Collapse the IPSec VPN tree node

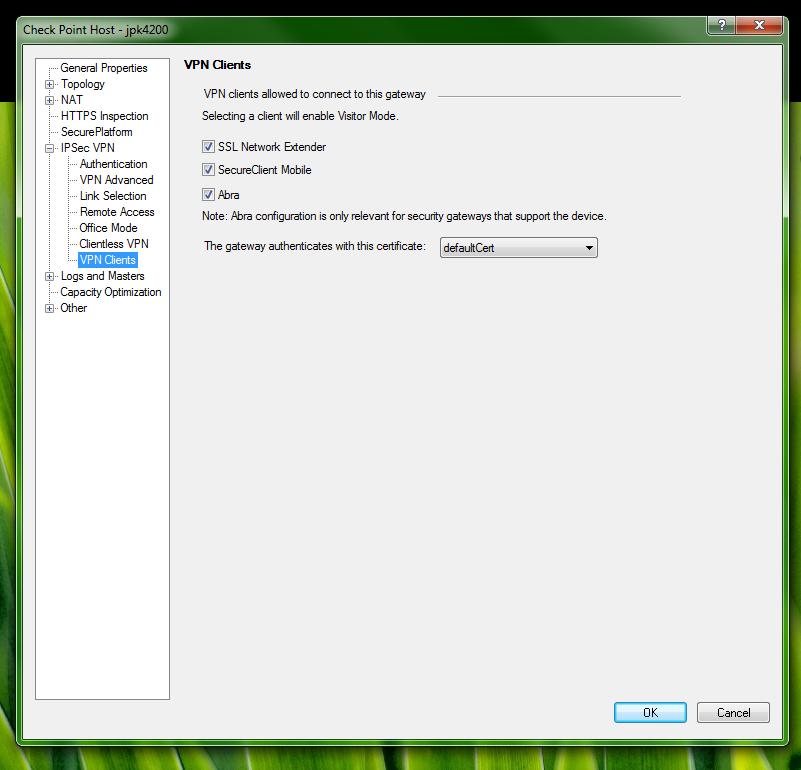[x=50, y=148]
